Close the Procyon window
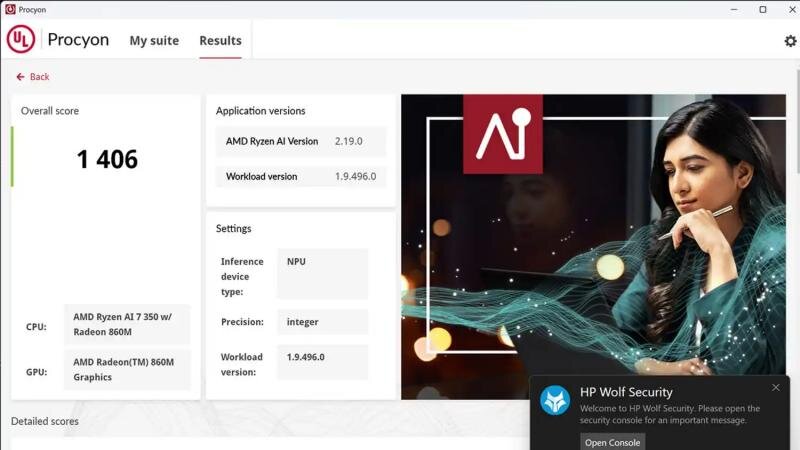This screenshot has height=450, width=800. coord(789,9)
